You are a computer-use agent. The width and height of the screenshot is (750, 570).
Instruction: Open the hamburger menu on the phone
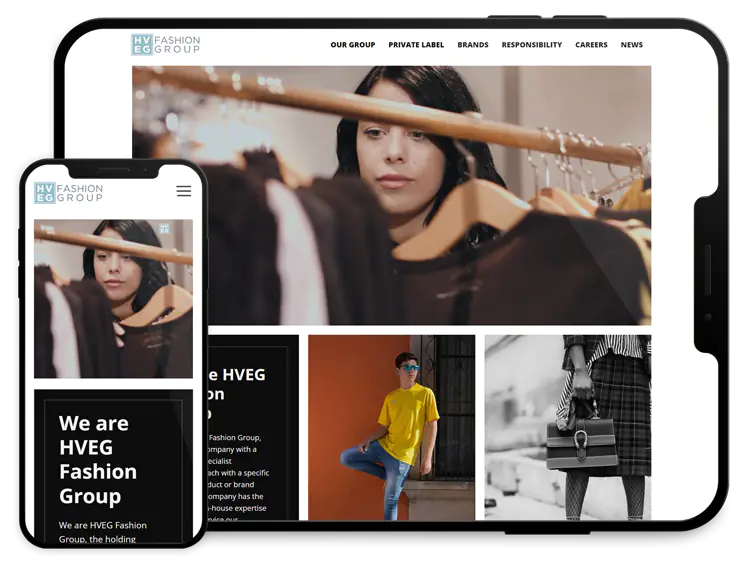184,191
